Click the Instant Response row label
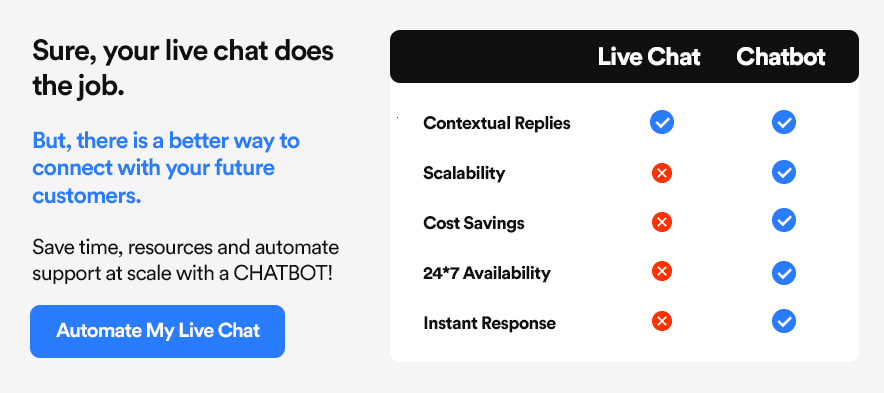Screen dimensions: 884x393 (489, 323)
